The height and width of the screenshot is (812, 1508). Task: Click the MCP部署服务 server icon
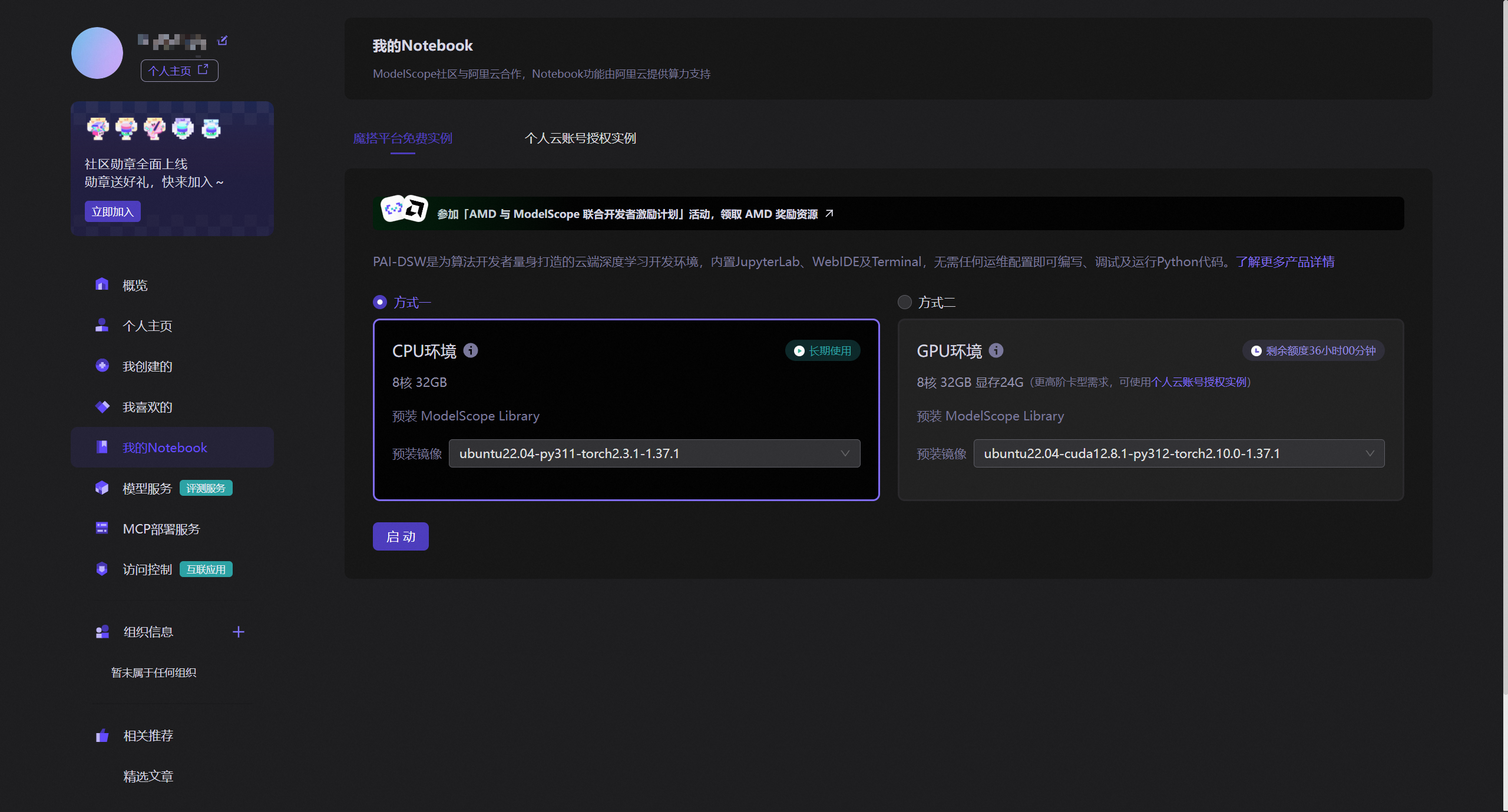click(102, 528)
